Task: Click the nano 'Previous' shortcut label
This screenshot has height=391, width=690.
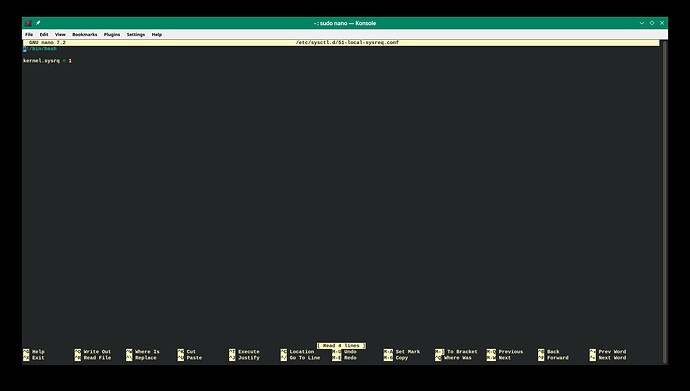Action: coord(511,352)
